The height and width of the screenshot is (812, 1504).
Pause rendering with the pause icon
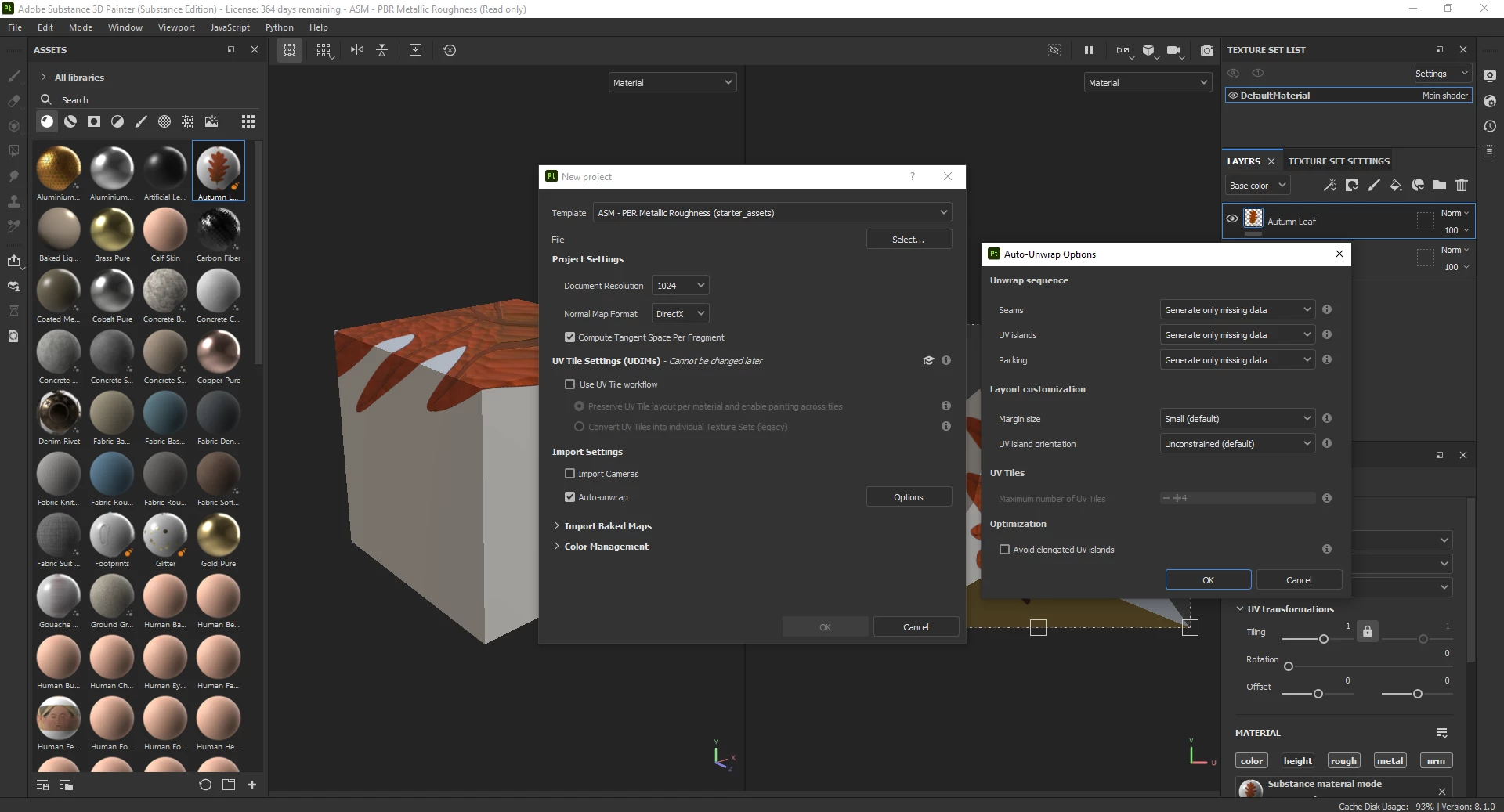coord(1089,50)
